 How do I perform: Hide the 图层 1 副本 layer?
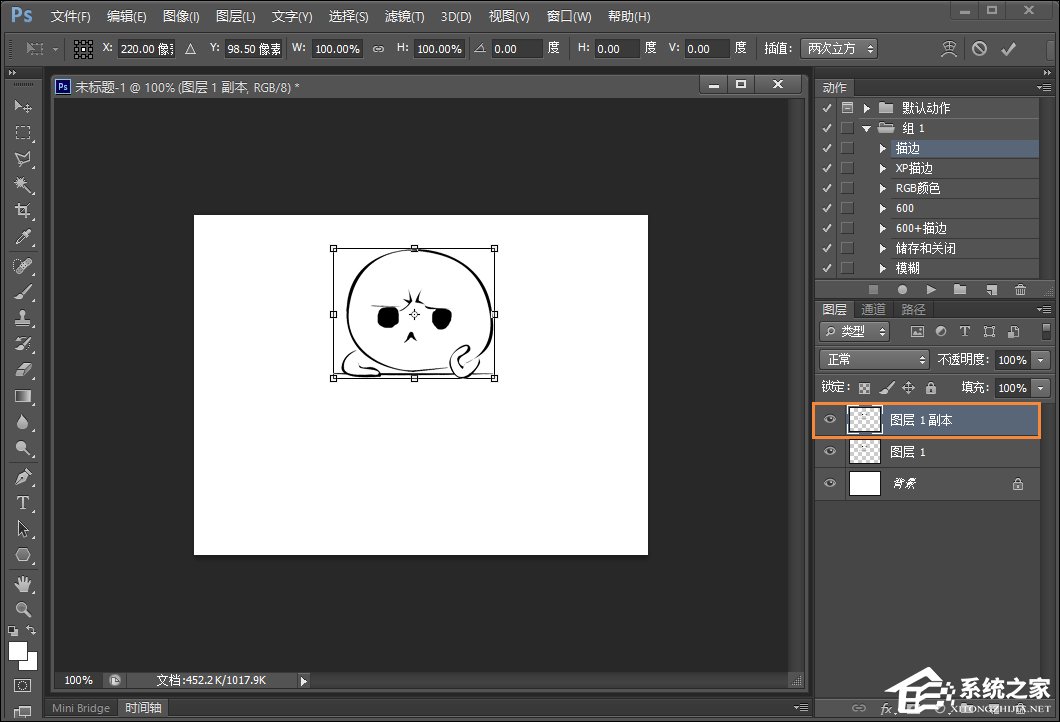(x=829, y=420)
